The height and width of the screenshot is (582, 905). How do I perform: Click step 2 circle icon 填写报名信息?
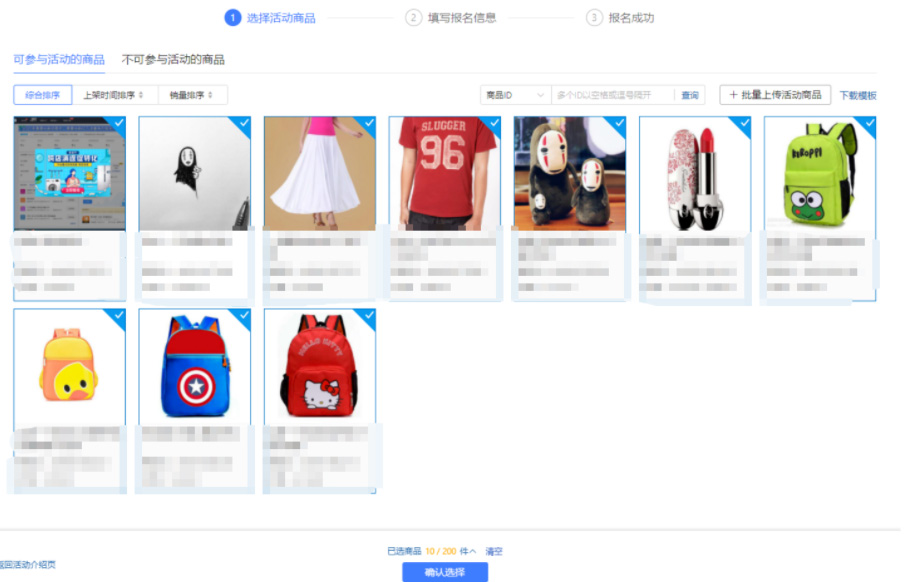413,18
